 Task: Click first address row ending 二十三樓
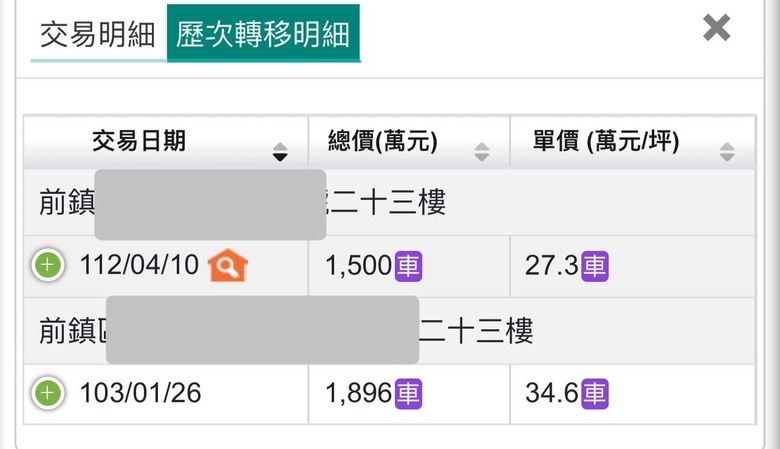coord(389,202)
